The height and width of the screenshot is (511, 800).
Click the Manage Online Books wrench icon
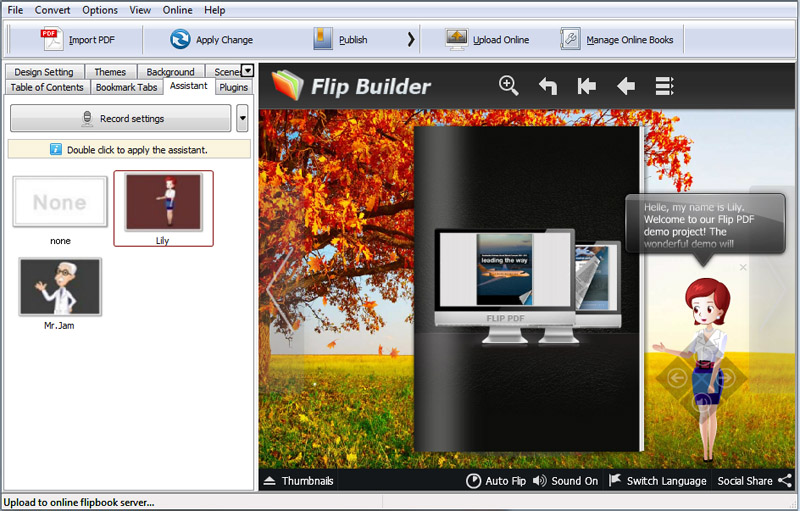point(570,39)
